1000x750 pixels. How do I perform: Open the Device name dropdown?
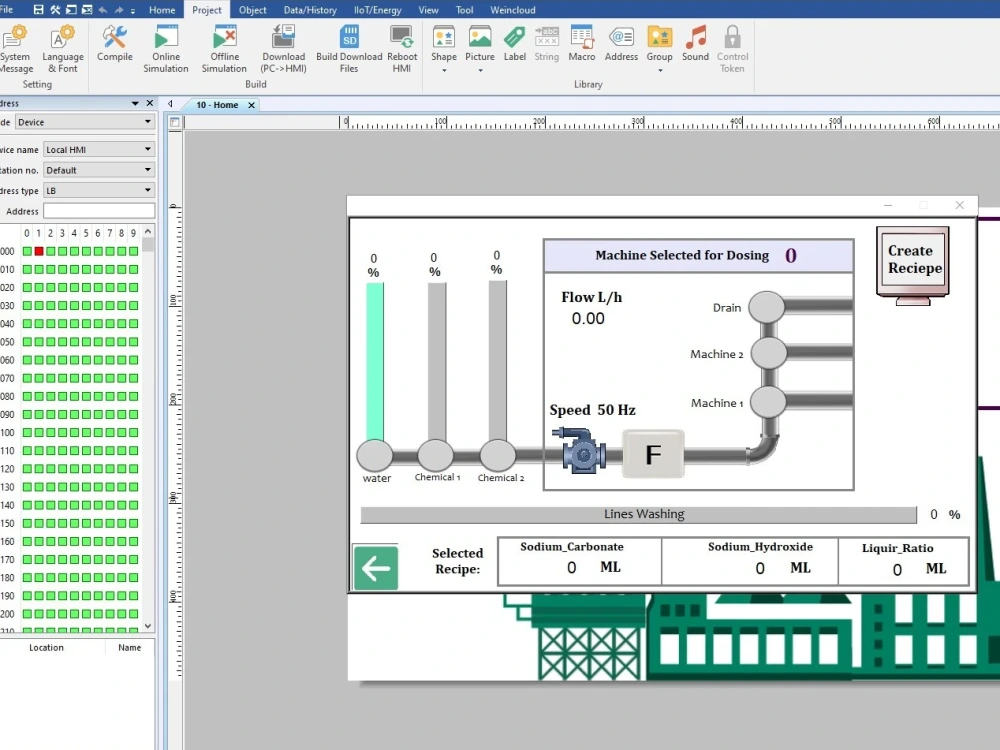click(149, 149)
